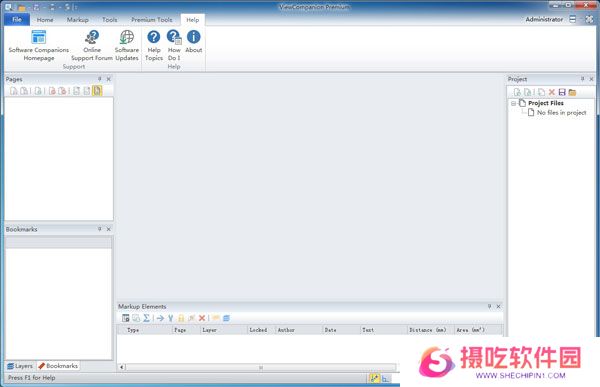
Task: Click the blue list icon in Markup Elements
Action: coord(226,318)
